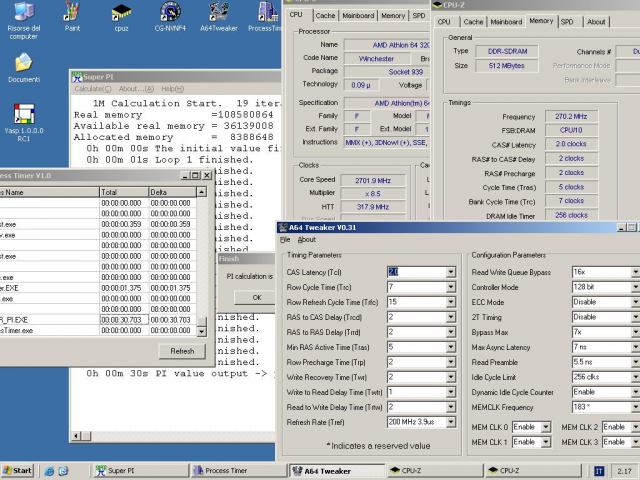The image size is (640, 480).
Task: Expand Row Precharge Time (Trp) dropdown
Action: coord(451,362)
